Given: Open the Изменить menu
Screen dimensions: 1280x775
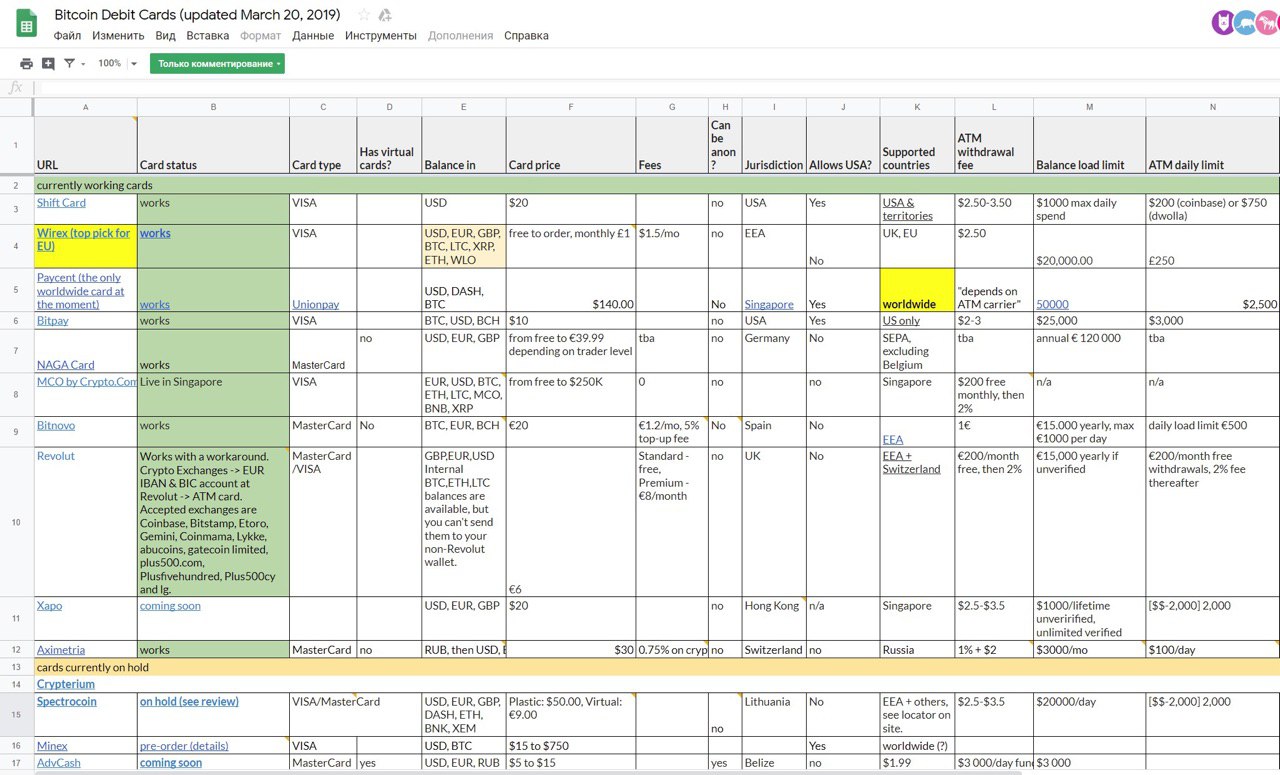Looking at the screenshot, I should click(118, 35).
